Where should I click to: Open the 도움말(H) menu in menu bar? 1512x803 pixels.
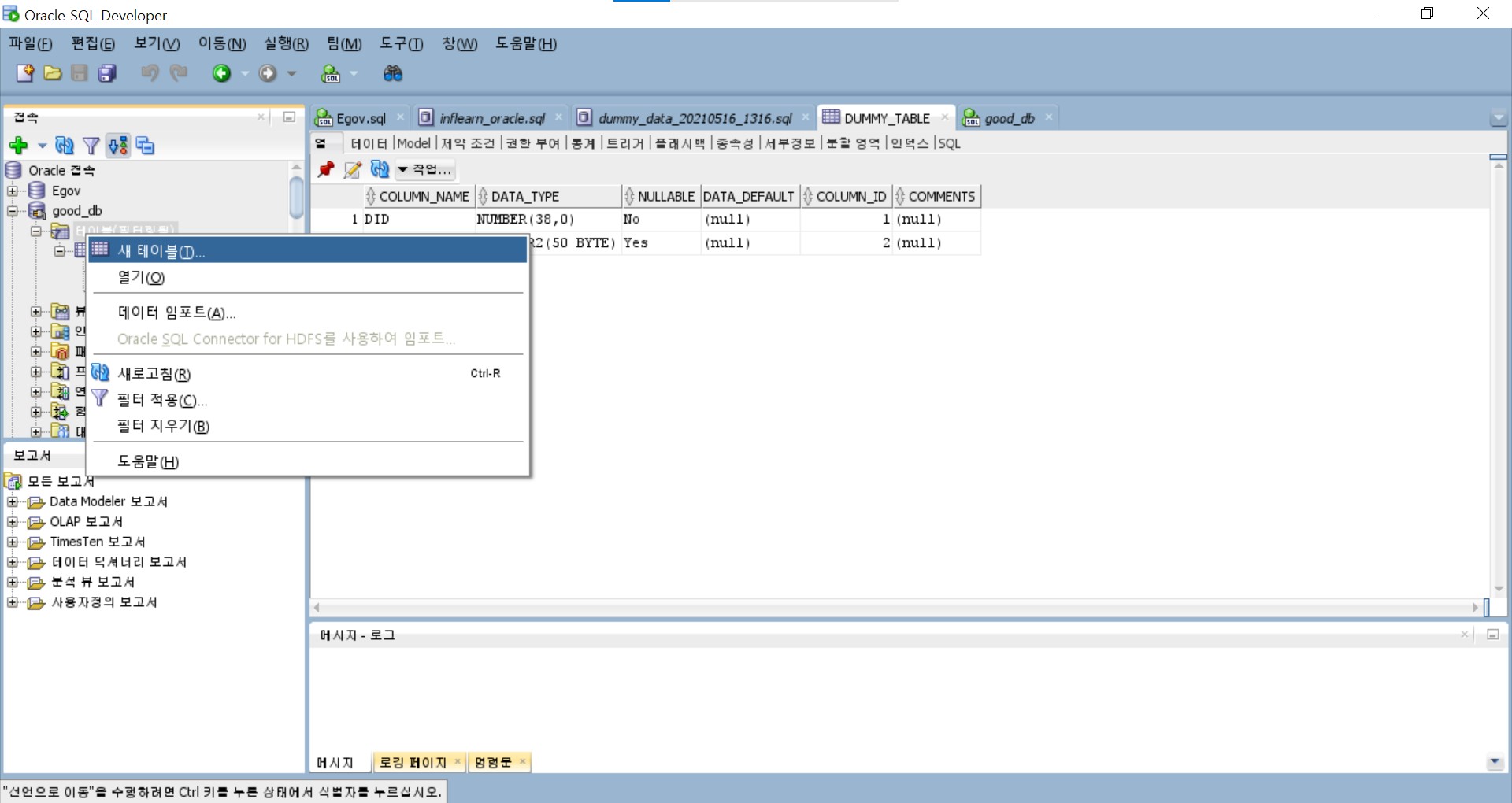point(526,44)
